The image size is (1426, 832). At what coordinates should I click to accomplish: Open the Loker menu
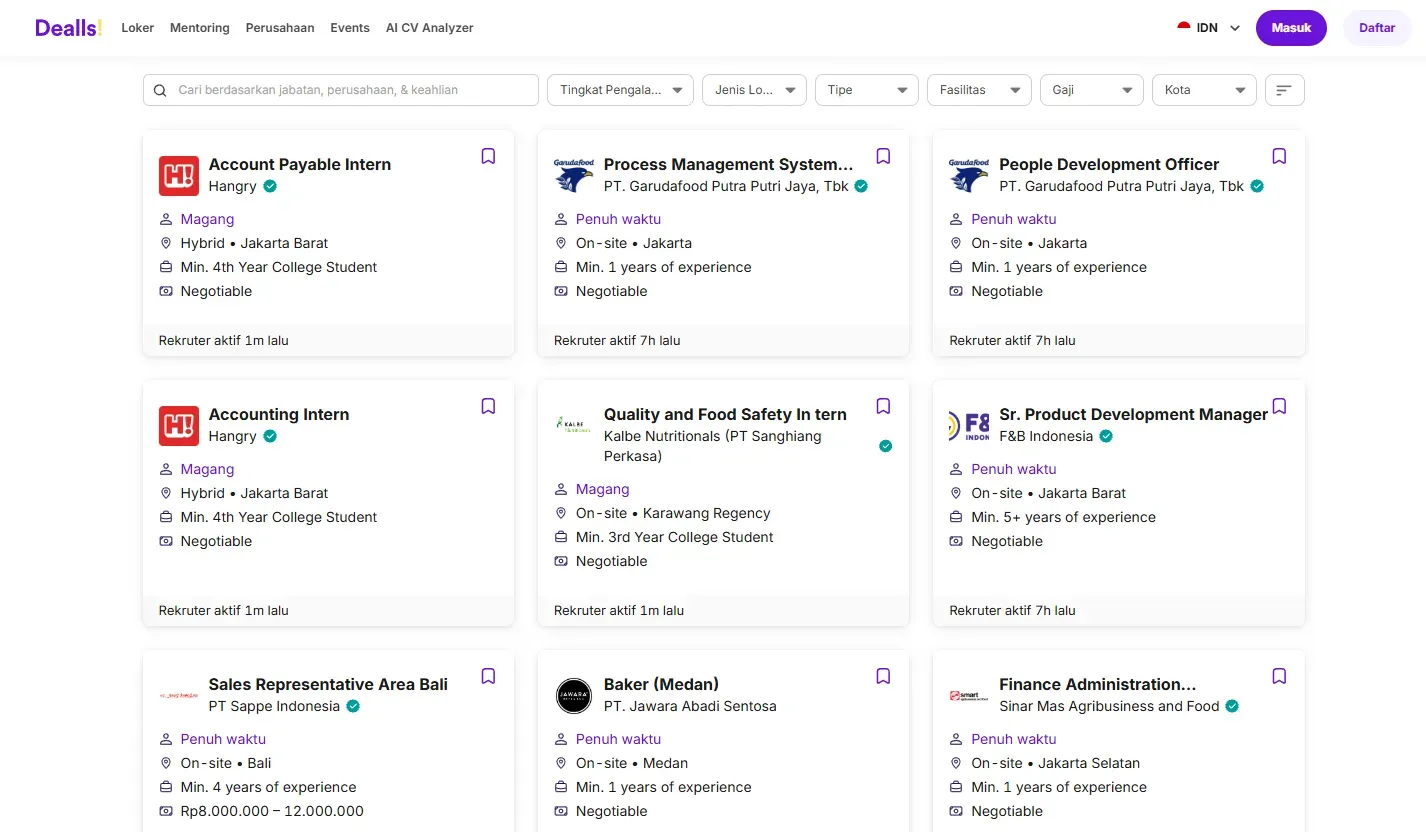click(x=138, y=28)
